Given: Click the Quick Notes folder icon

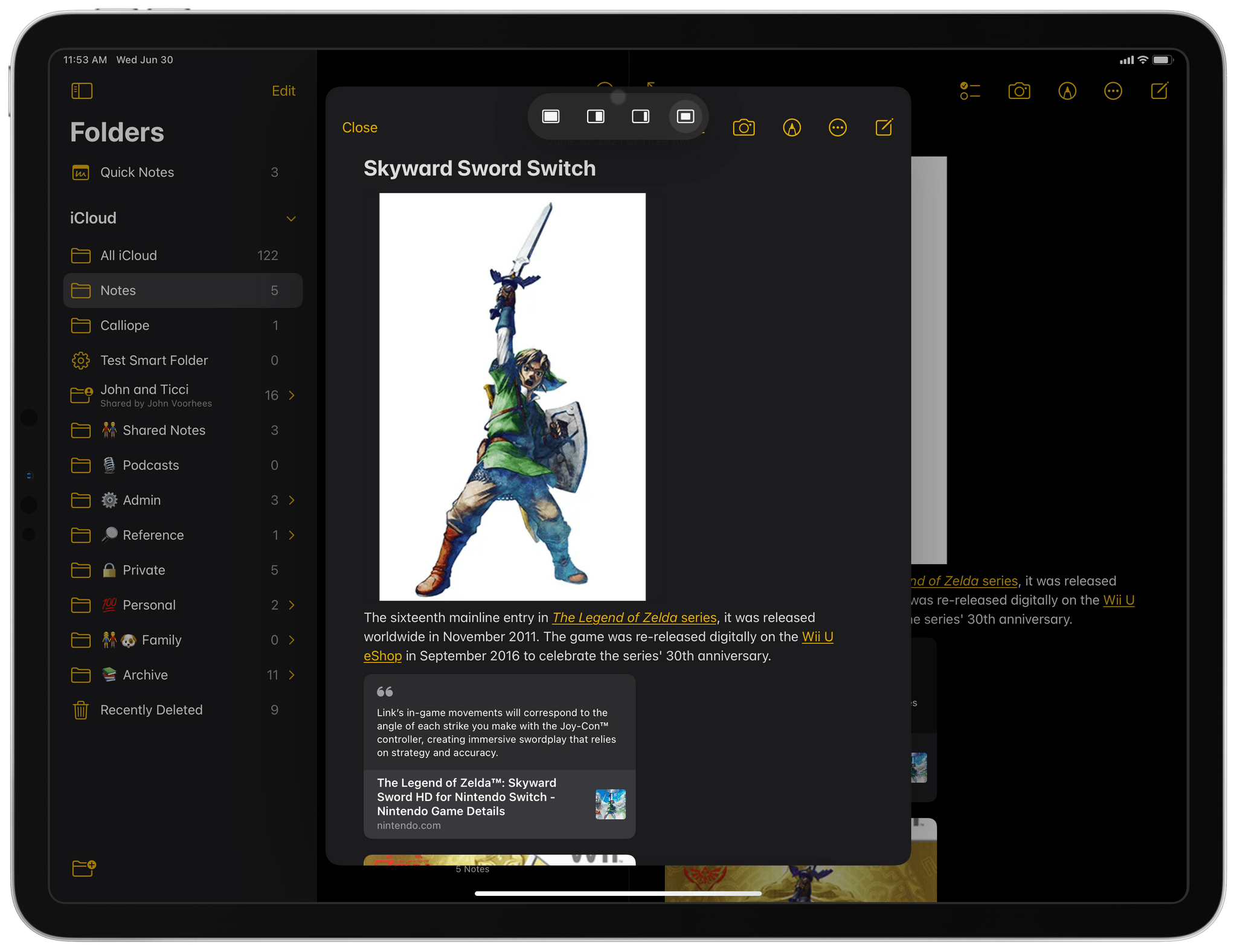Looking at the screenshot, I should 81,173.
